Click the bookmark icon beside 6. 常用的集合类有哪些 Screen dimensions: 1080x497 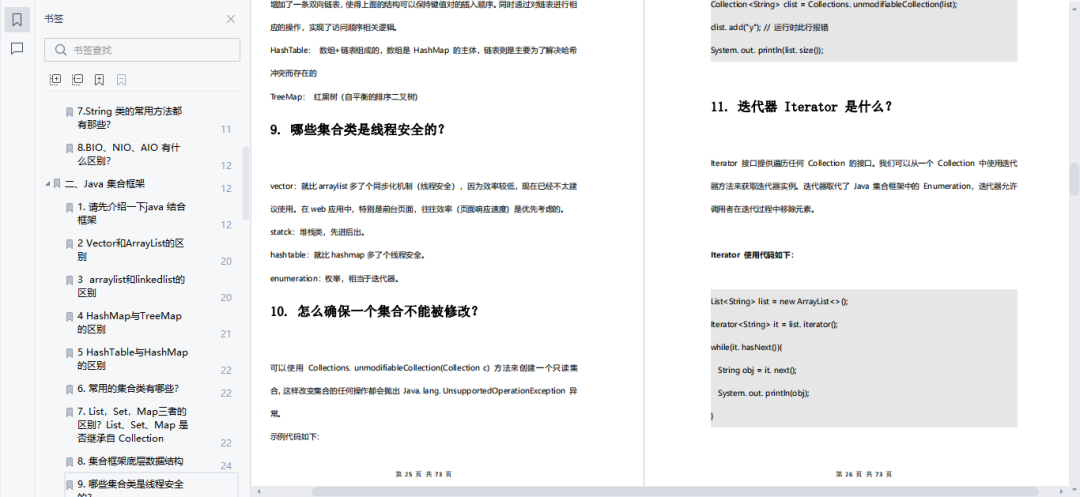tap(70, 389)
